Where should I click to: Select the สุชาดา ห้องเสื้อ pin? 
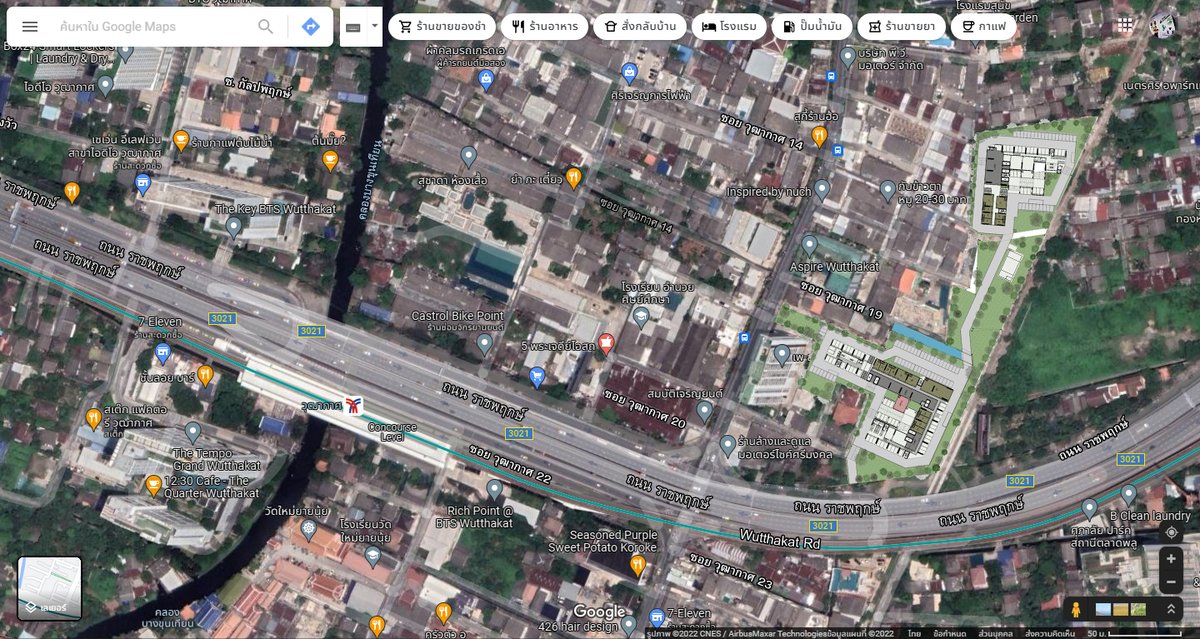pyautogui.click(x=468, y=156)
